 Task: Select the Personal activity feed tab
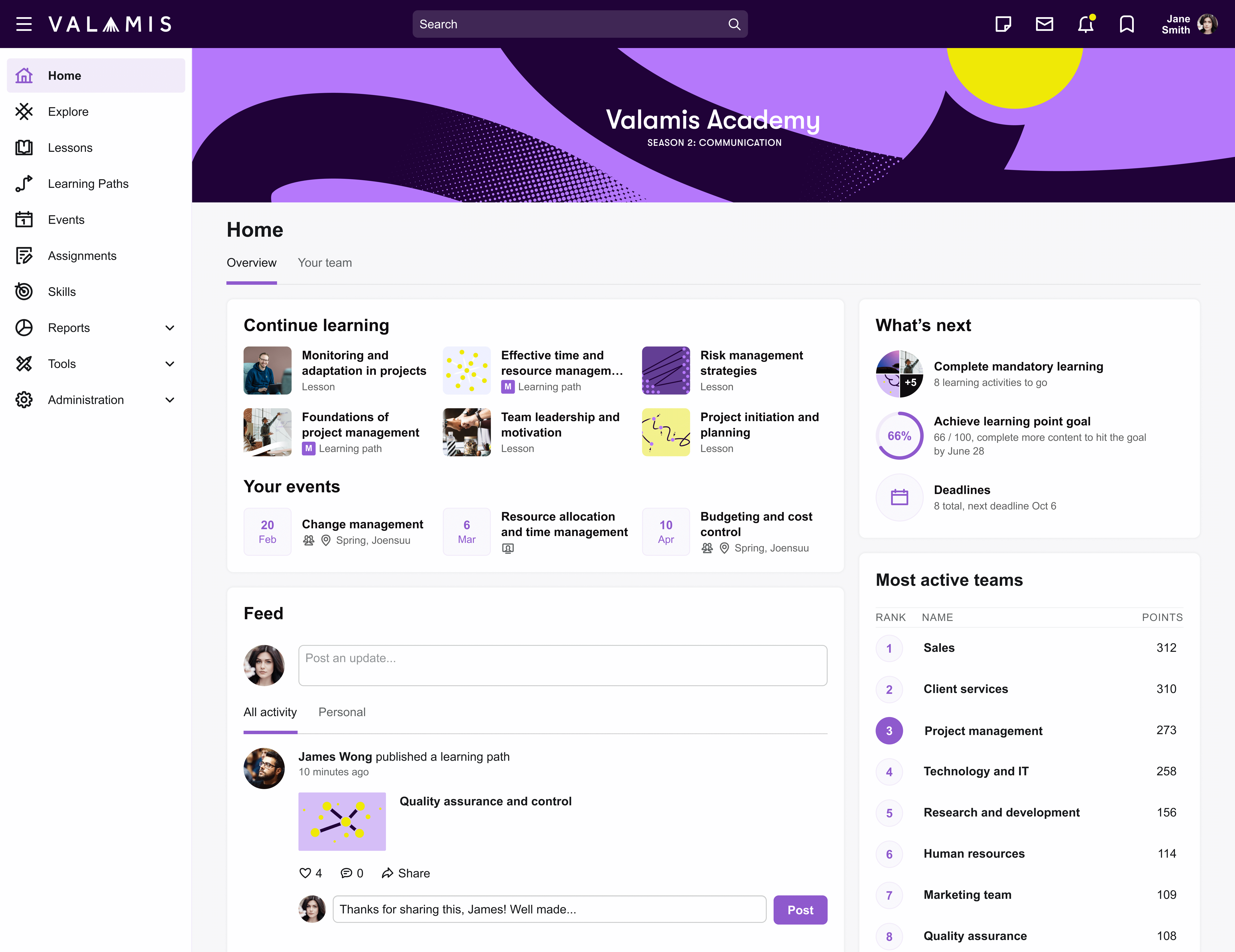click(342, 712)
